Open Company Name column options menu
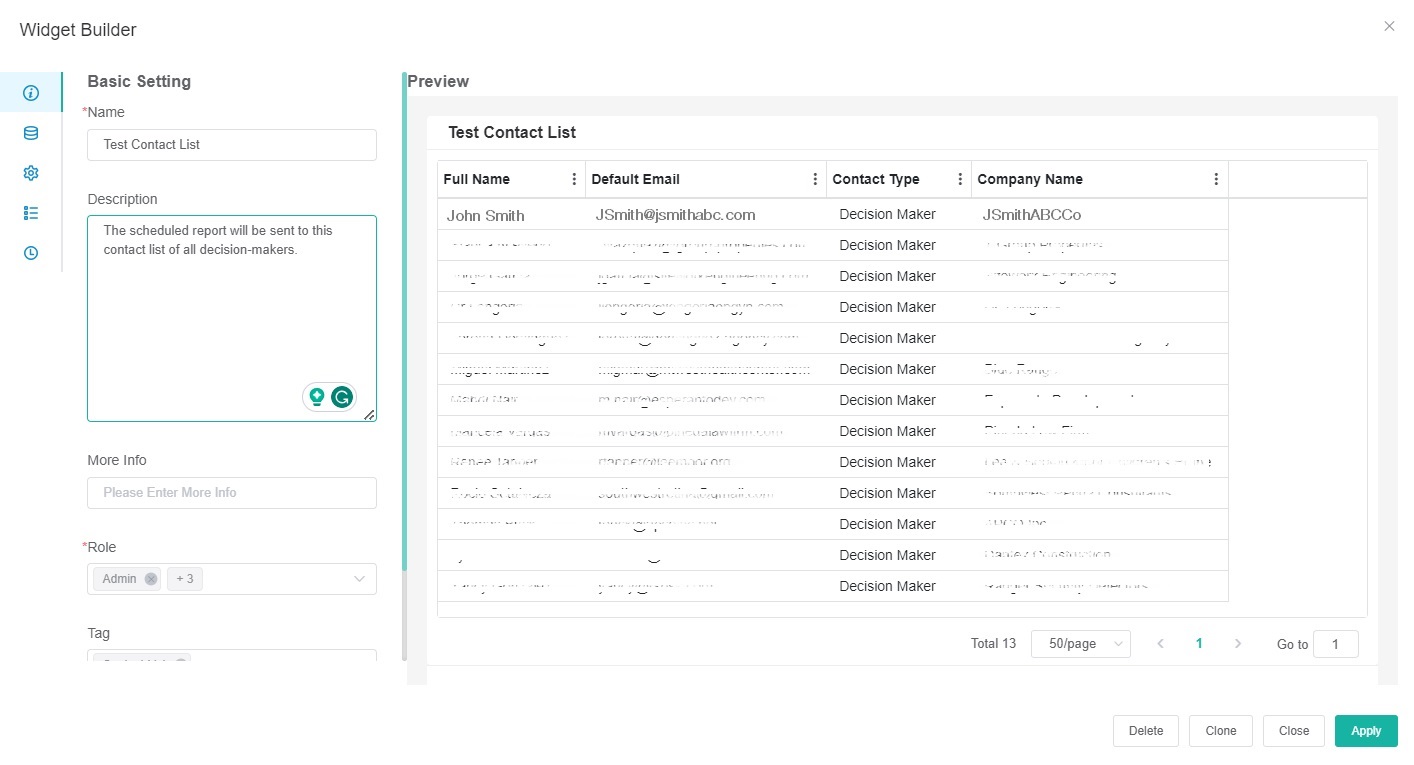This screenshot has width=1414, height=765. click(1216, 180)
